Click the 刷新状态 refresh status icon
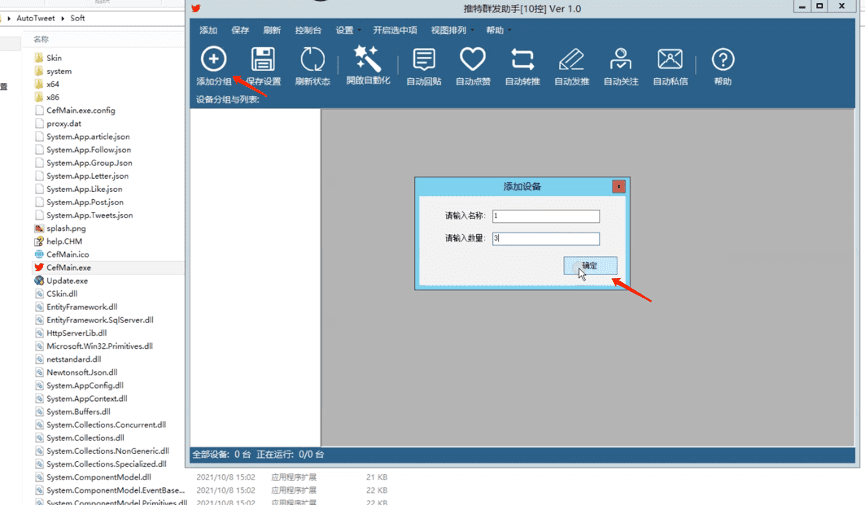 click(x=313, y=59)
